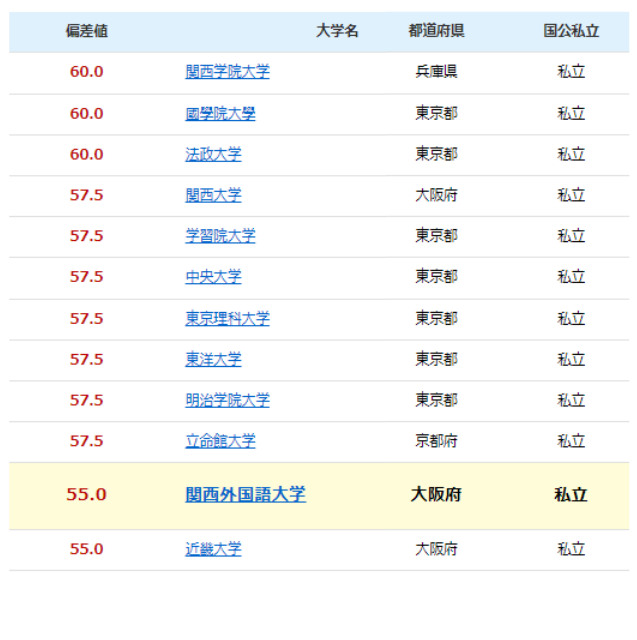Select 57.5 score in 学習院大学 row
Screen dimensions: 637x640
87,236
